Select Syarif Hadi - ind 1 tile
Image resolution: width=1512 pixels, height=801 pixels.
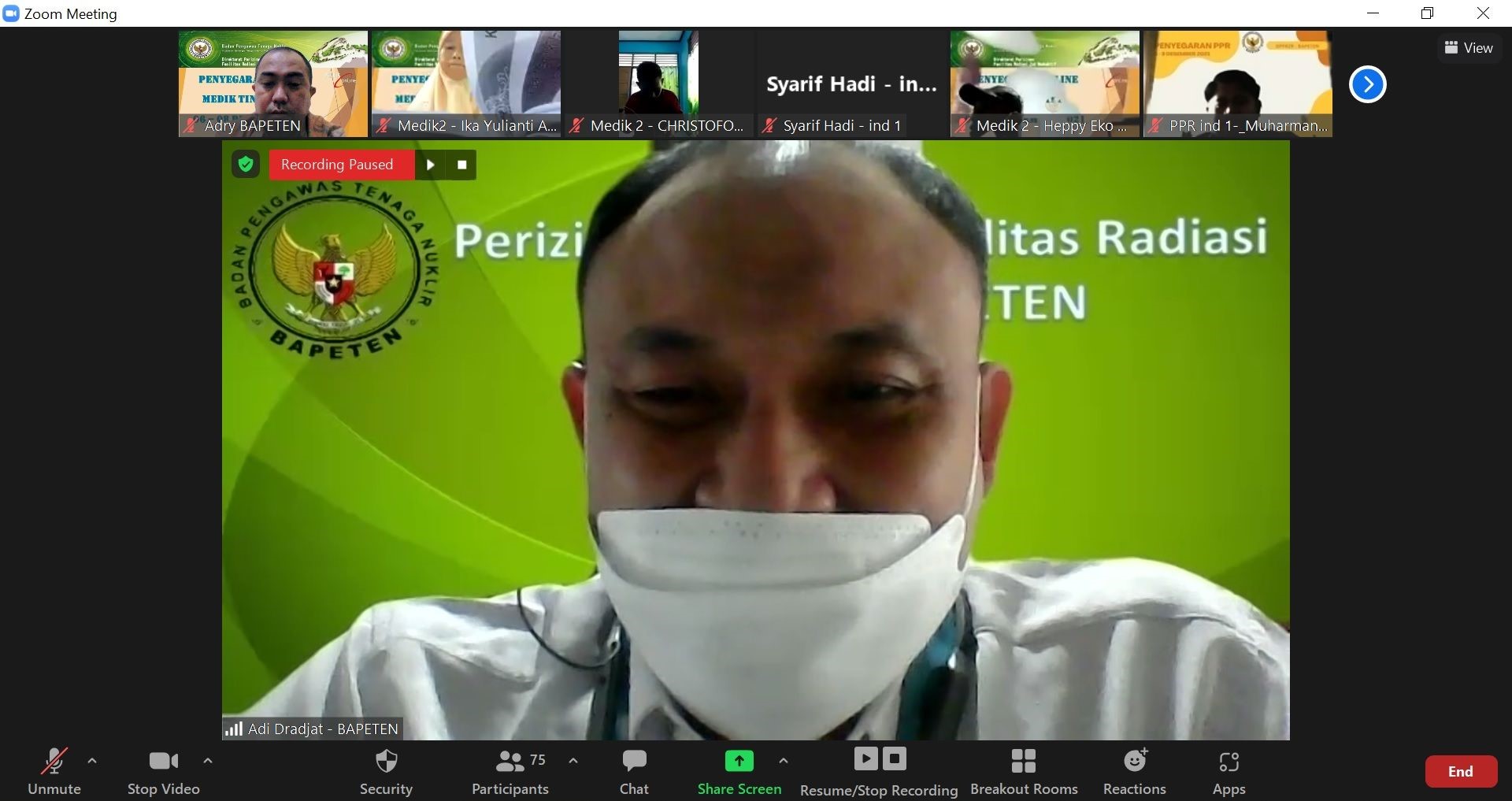(x=852, y=83)
